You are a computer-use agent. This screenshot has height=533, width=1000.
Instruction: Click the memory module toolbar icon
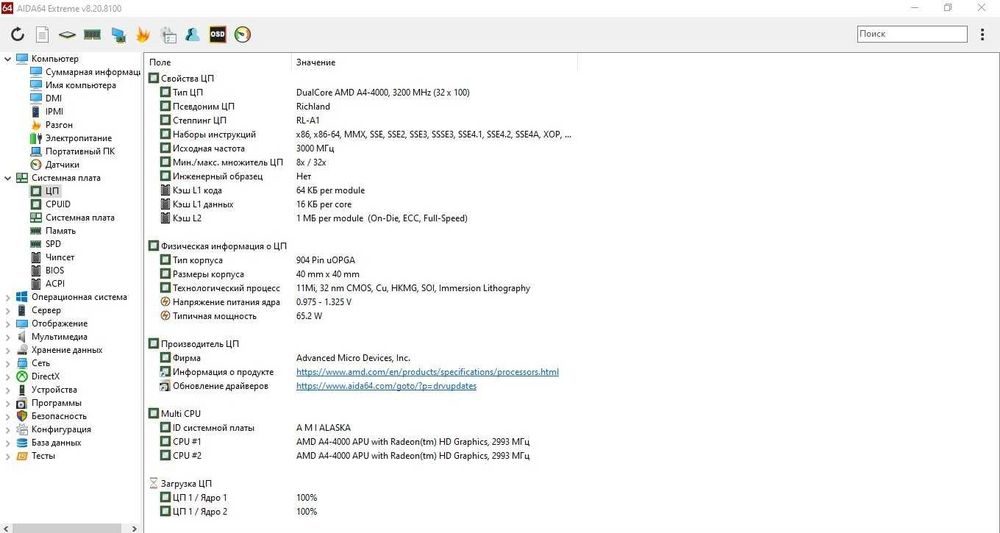(92, 34)
